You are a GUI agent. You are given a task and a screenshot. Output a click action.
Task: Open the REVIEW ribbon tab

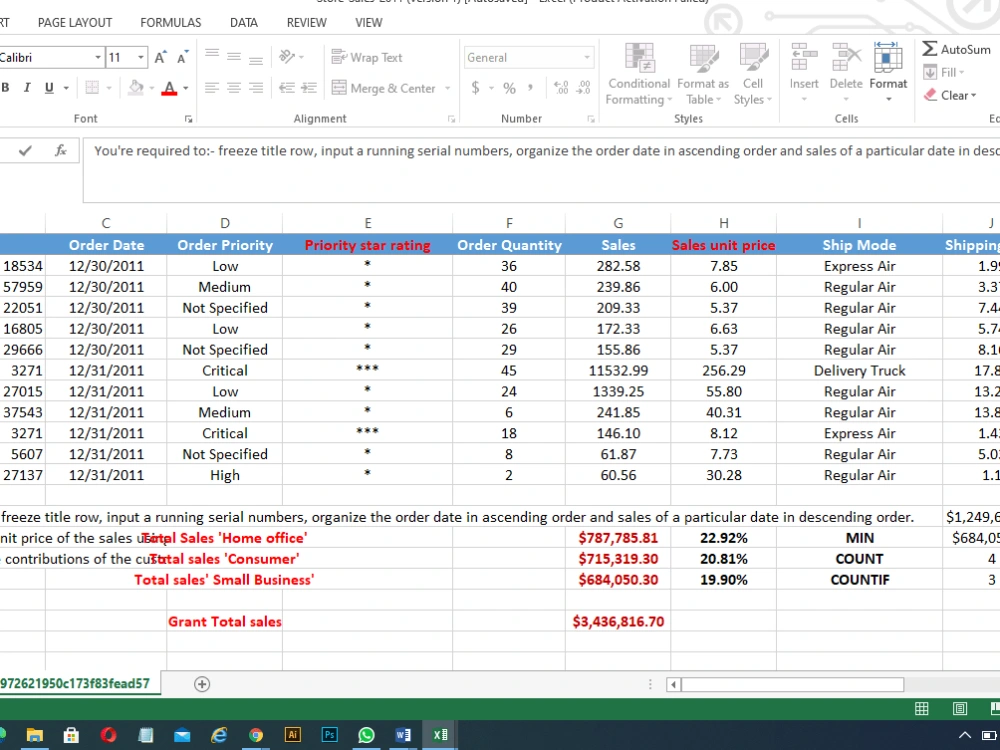306,22
